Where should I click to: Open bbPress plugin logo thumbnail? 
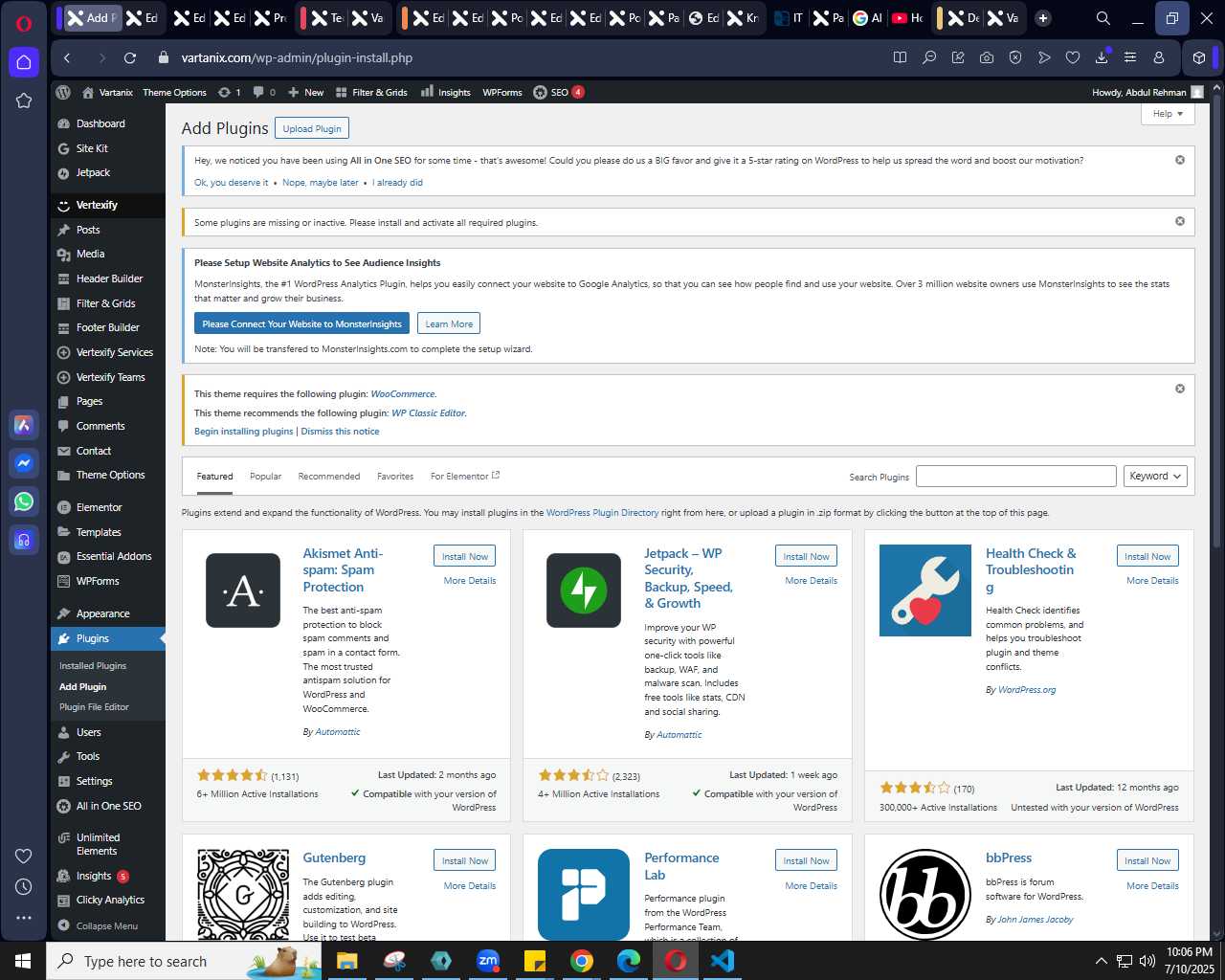point(925,895)
